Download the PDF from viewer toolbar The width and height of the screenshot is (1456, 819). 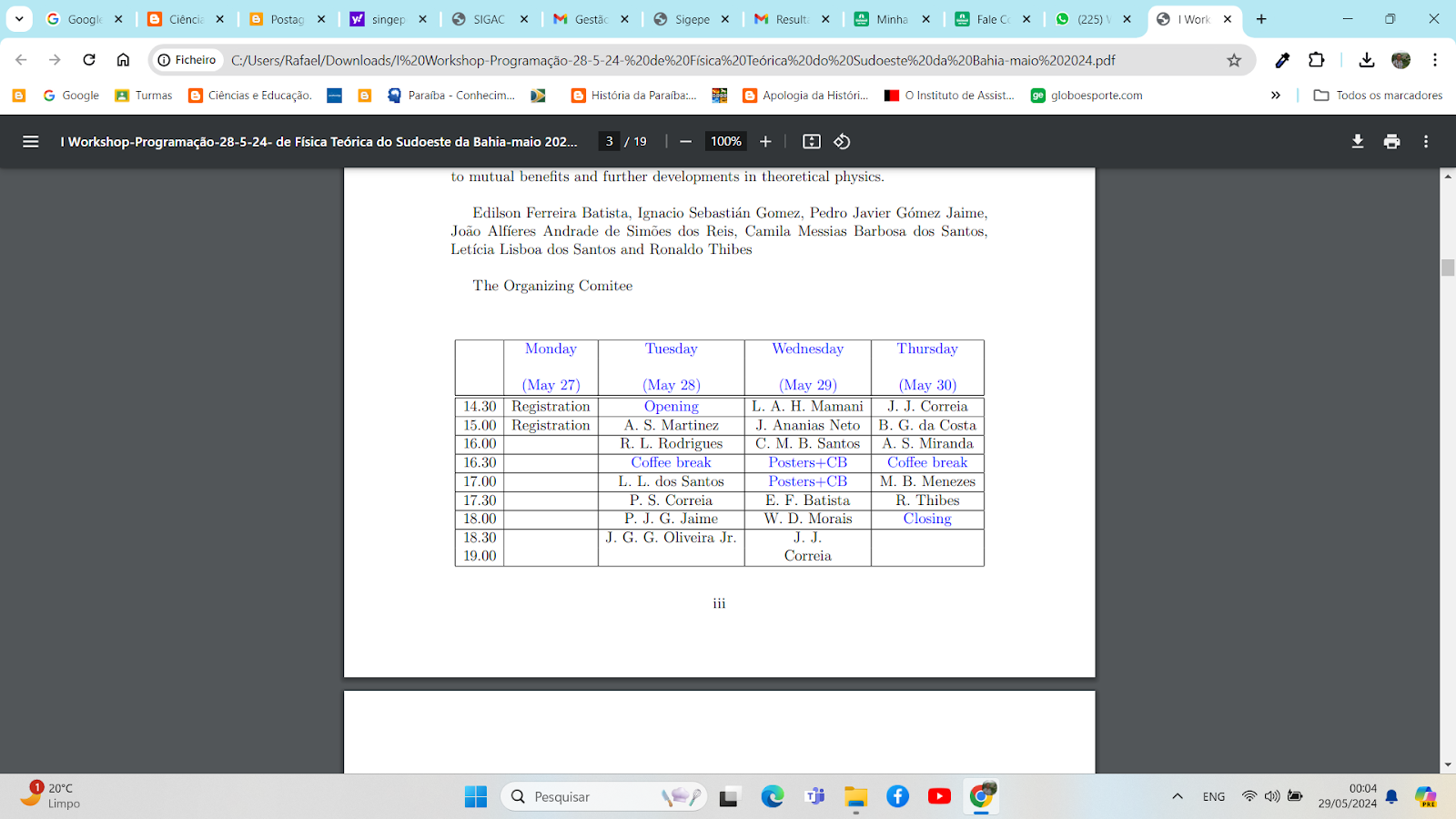(1358, 141)
